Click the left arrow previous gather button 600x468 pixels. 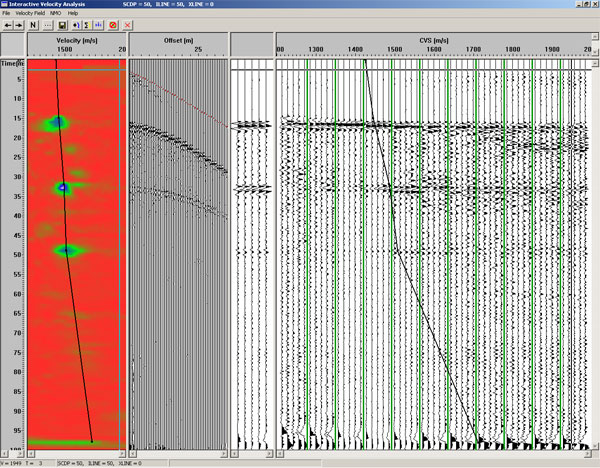click(7, 23)
